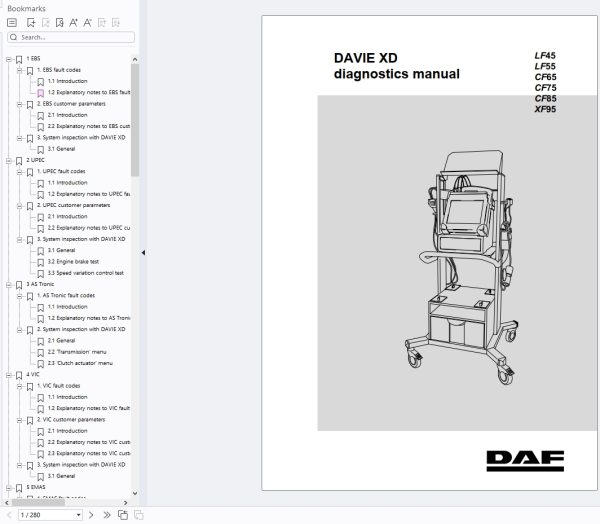This screenshot has height=524, width=600.
Task: Click the bookmarks vertical scrollbar up arrow
Action: pos(135,59)
